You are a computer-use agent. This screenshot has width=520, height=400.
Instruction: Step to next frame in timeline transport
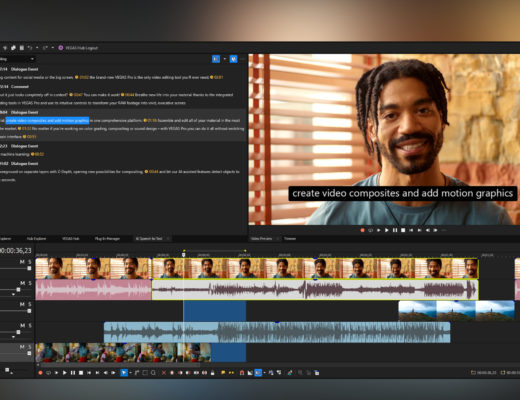(113, 373)
